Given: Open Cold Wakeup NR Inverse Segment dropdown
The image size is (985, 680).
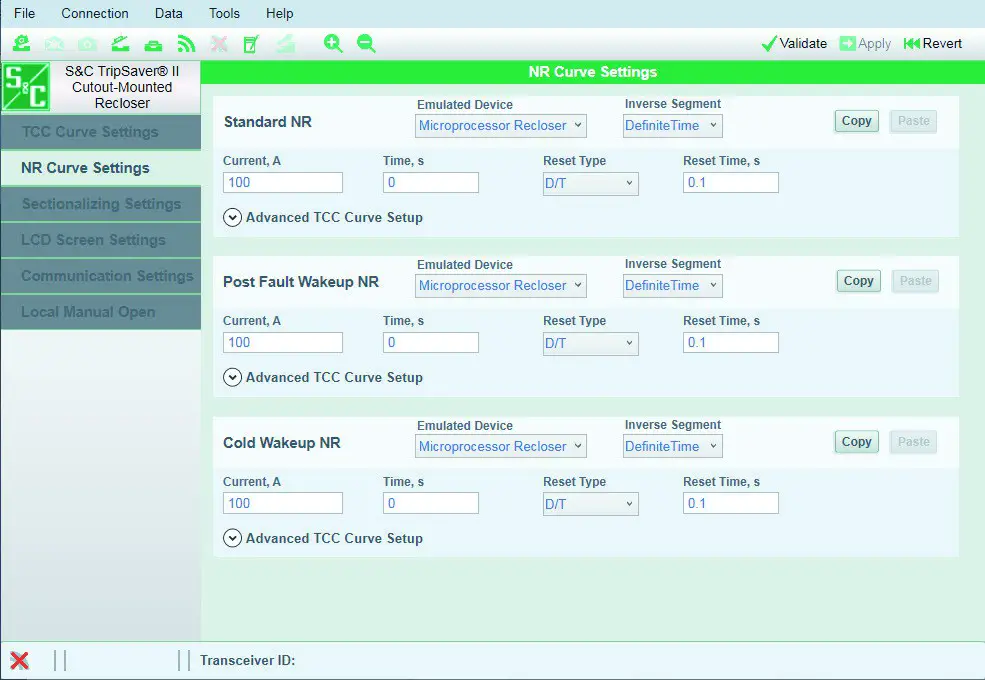Looking at the screenshot, I should tap(672, 446).
